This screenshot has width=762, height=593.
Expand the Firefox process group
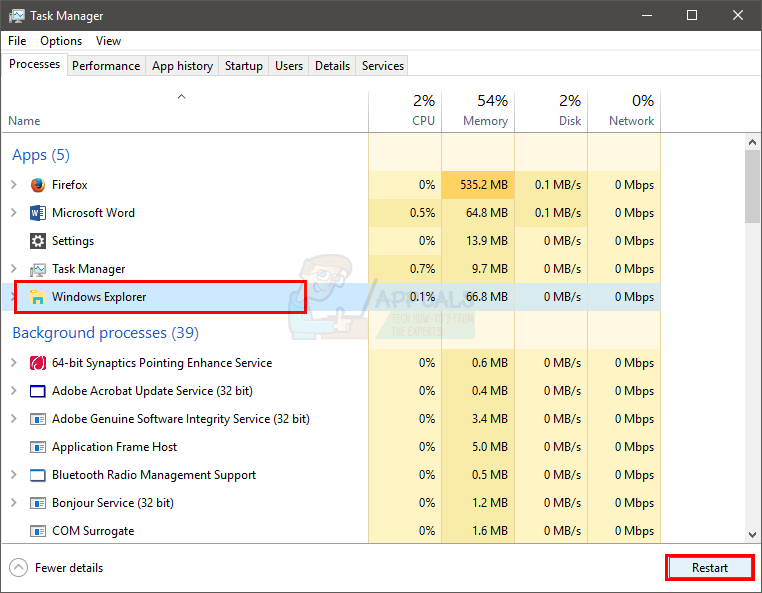[x=13, y=185]
